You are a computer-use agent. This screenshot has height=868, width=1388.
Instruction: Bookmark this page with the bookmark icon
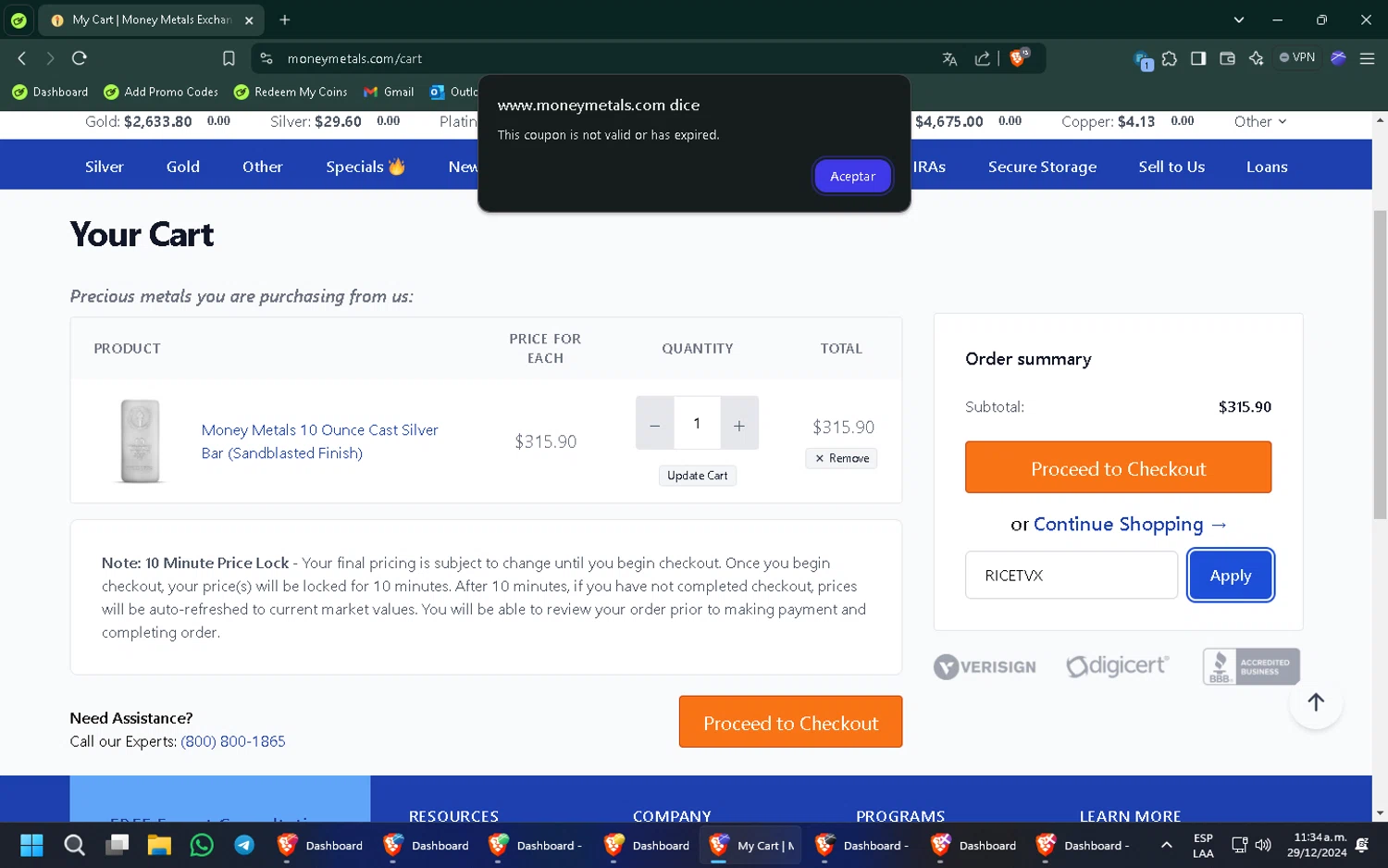[229, 58]
